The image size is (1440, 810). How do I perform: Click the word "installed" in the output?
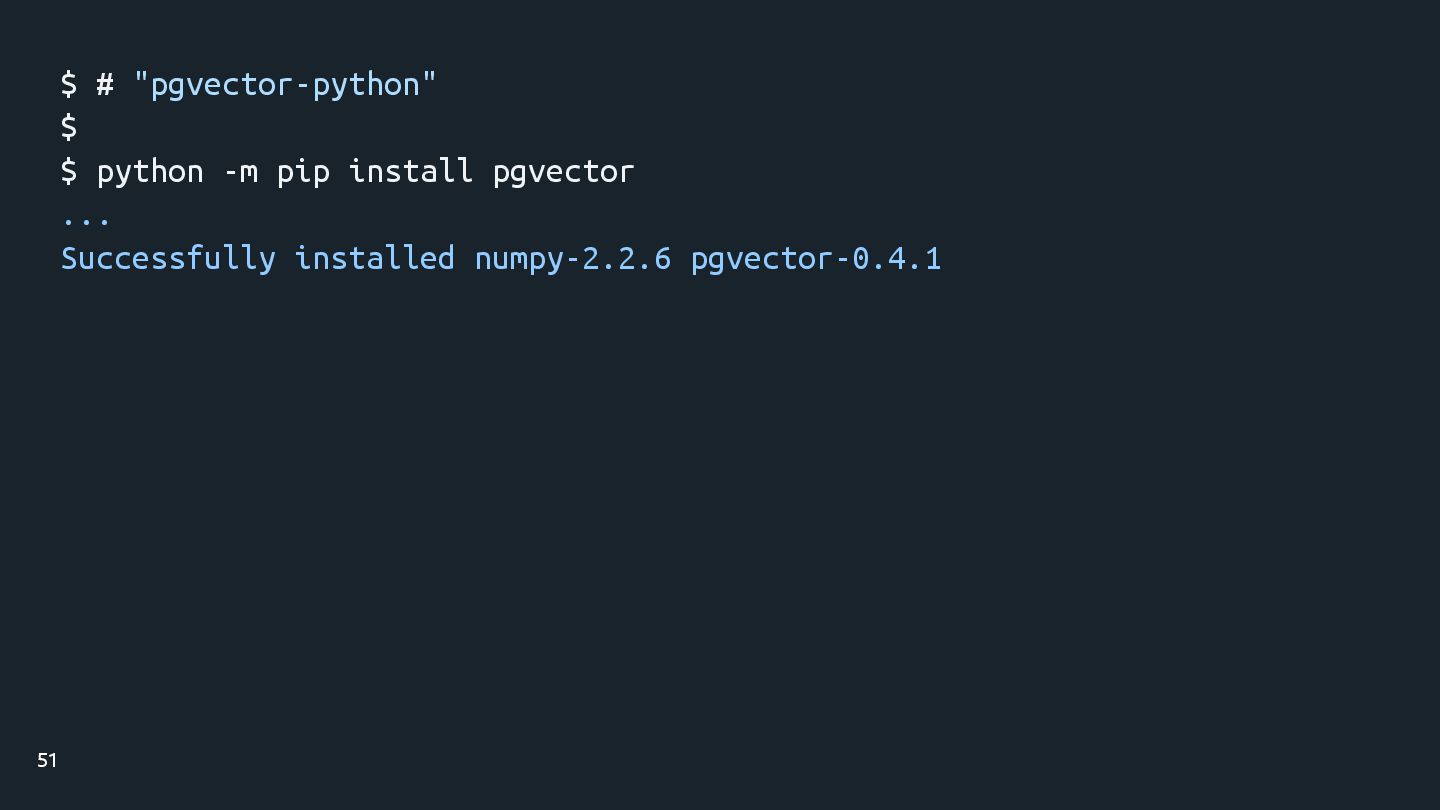pyautogui.click(x=374, y=258)
